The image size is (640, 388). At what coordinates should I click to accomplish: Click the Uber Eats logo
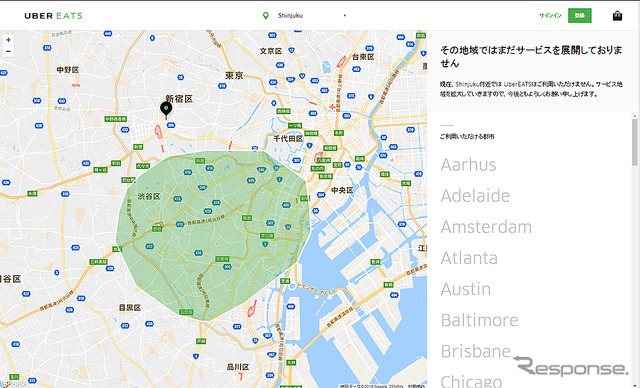click(x=53, y=16)
